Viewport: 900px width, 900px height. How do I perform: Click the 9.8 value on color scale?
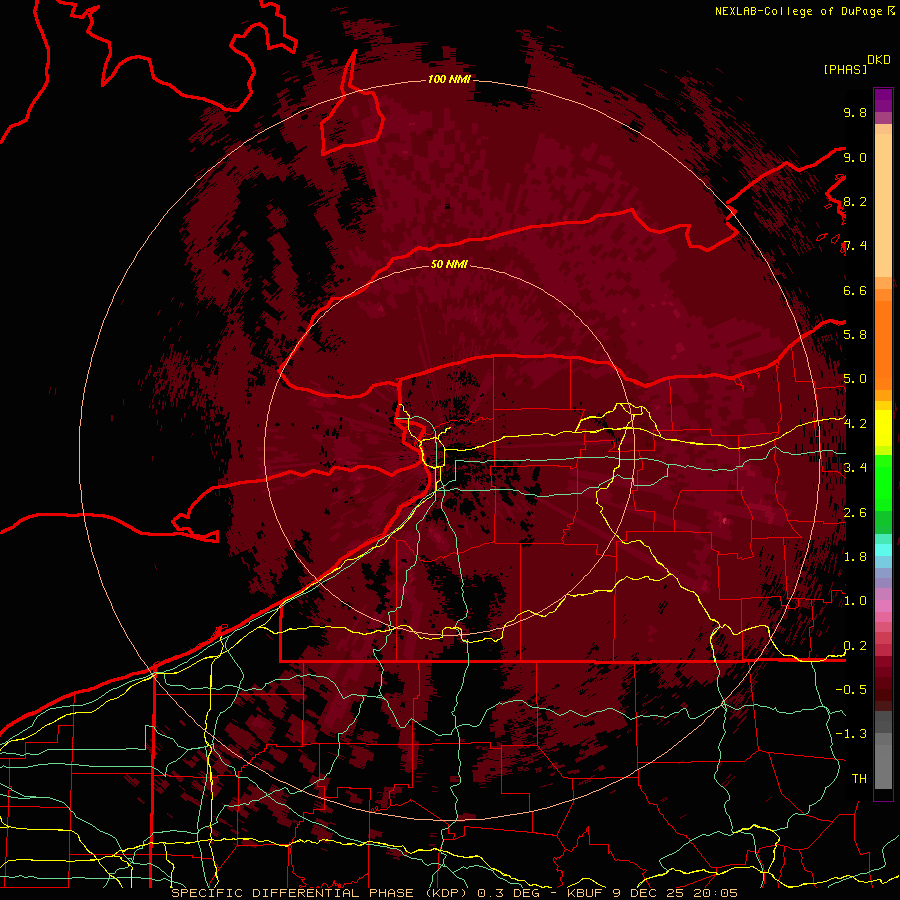(855, 112)
